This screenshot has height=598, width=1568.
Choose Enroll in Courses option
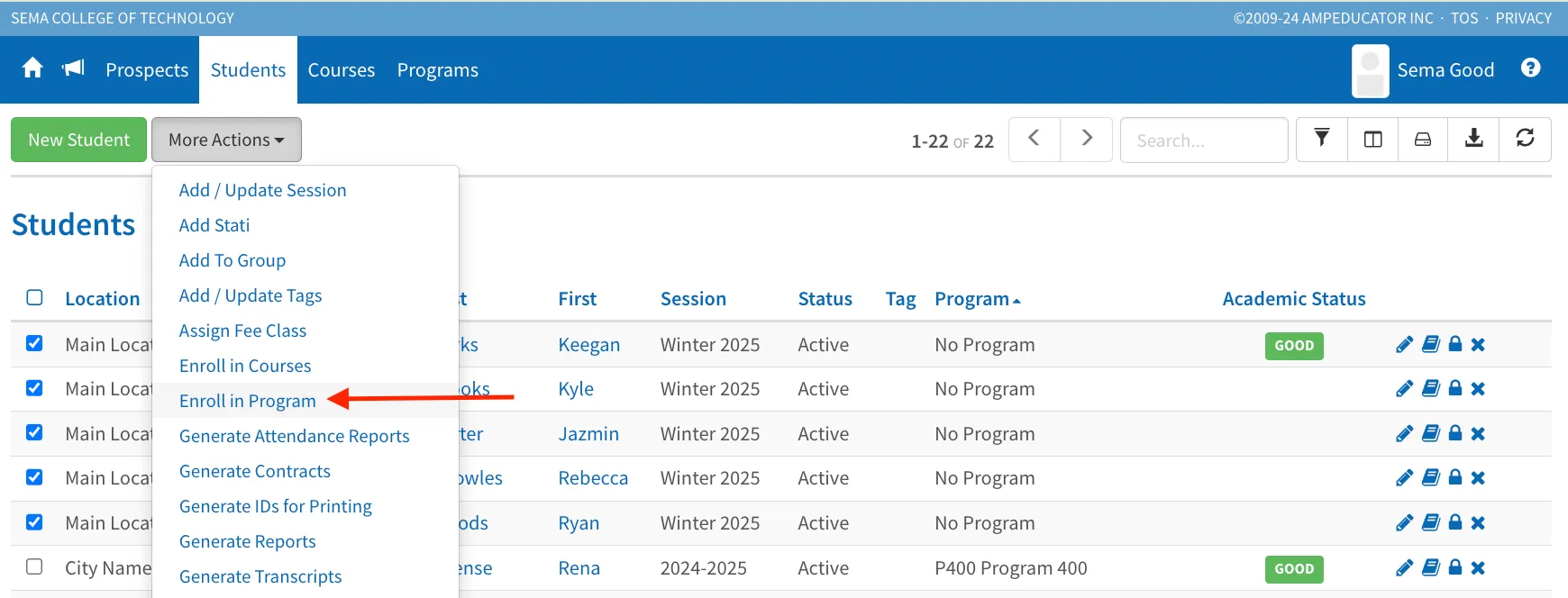pos(245,366)
